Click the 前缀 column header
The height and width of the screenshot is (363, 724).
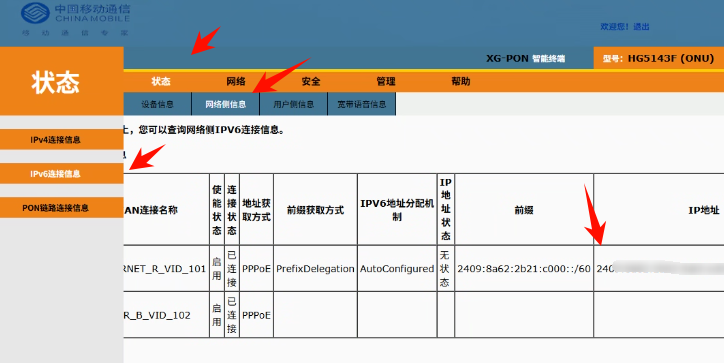click(524, 210)
